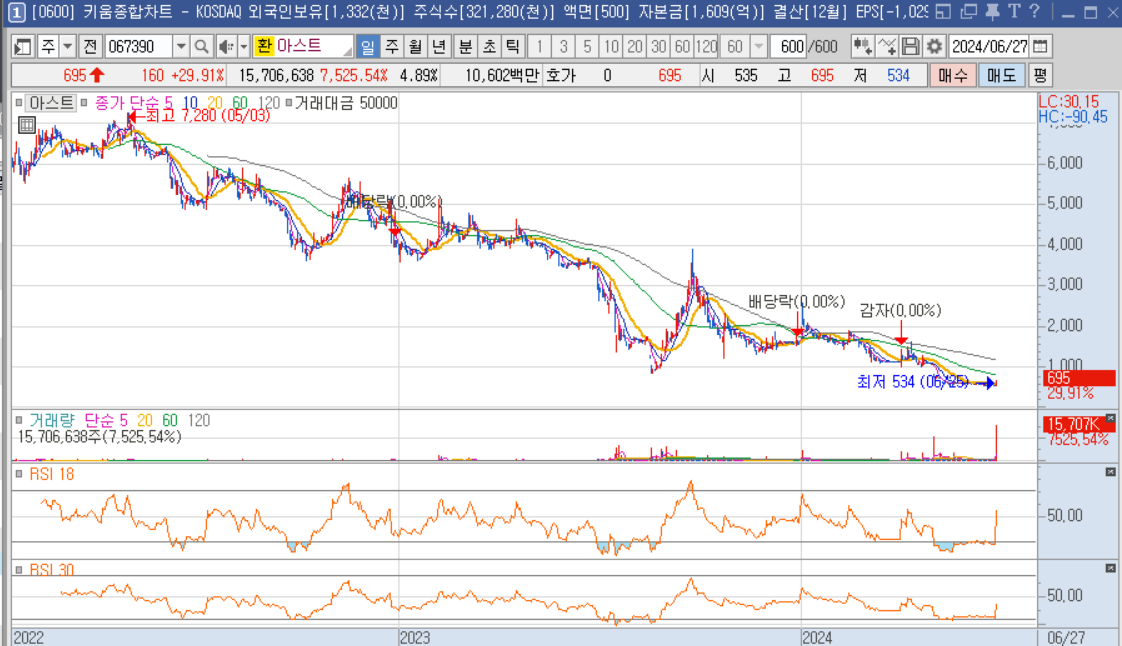Click the 최저 534 low label
1122x646 pixels.
tap(913, 382)
